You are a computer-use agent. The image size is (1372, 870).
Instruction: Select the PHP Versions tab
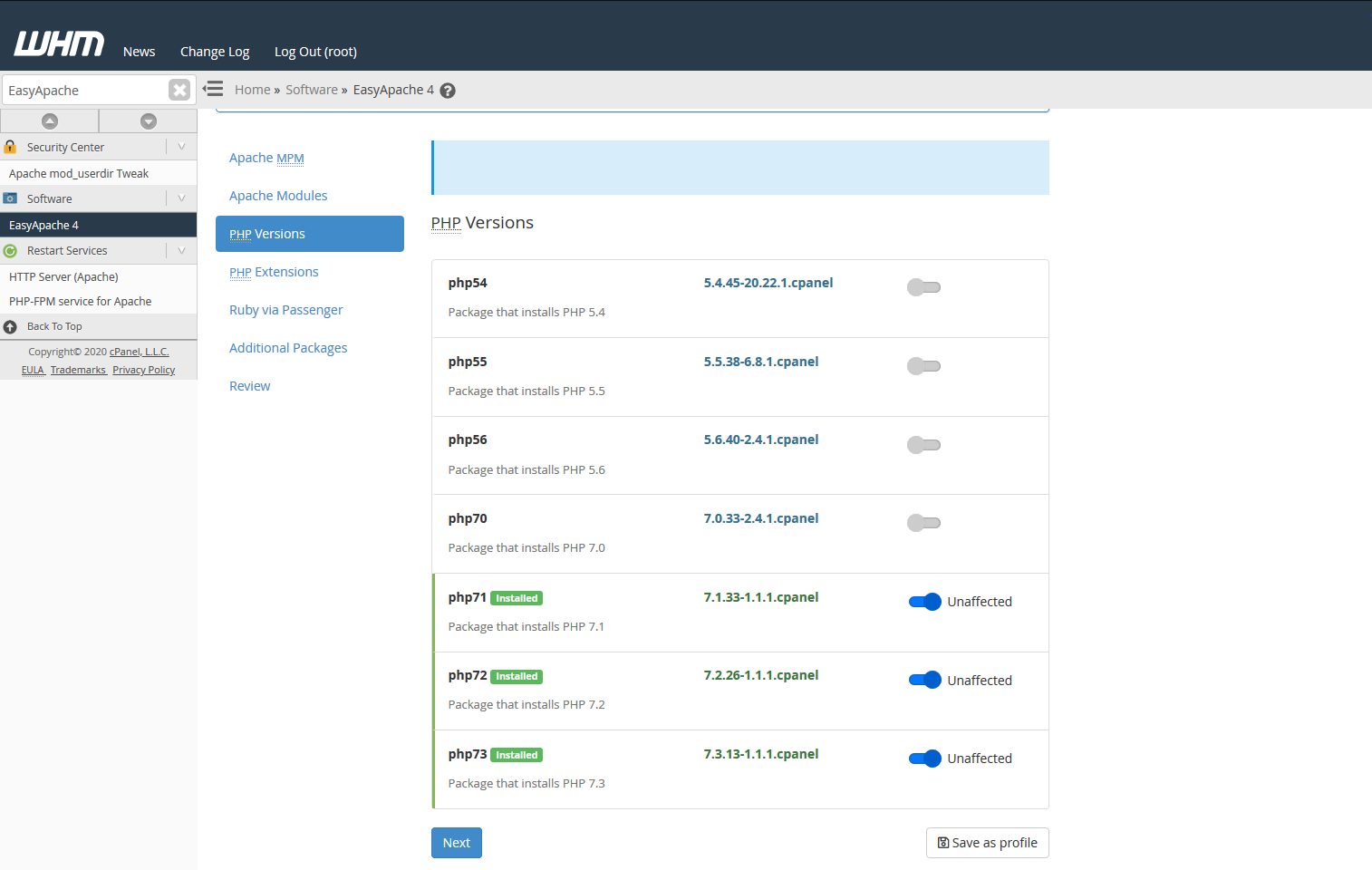[x=310, y=234]
